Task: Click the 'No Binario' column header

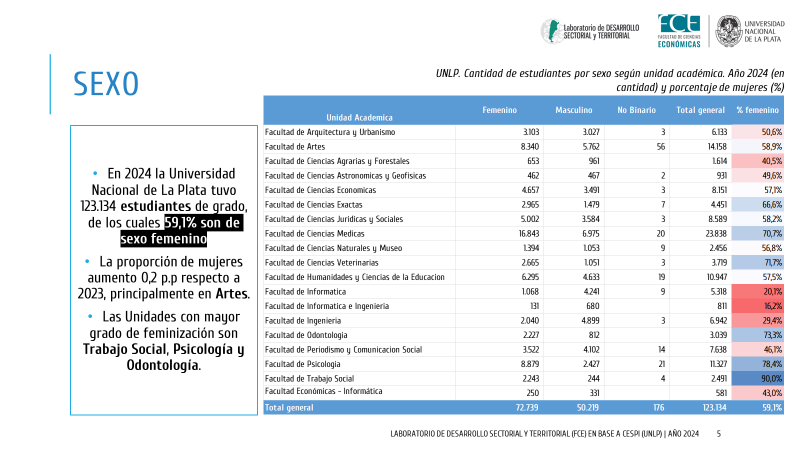Action: pyautogui.click(x=636, y=110)
